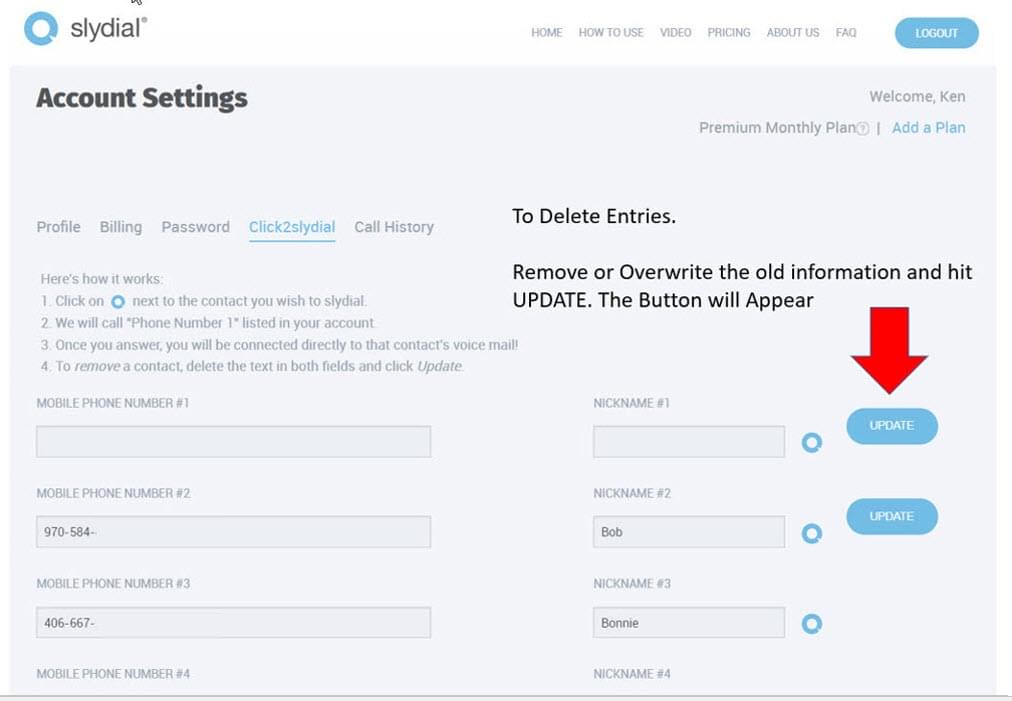This screenshot has height=701, width=1012.
Task: Open the Password tab
Action: point(195,227)
